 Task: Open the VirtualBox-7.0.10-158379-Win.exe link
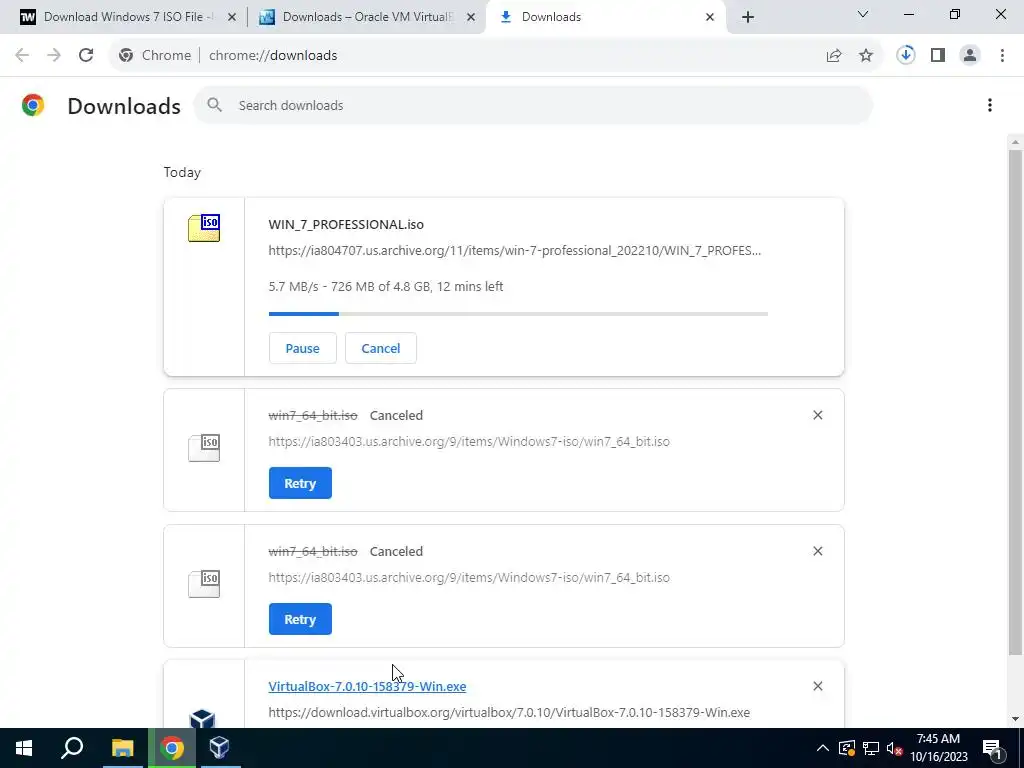[367, 686]
